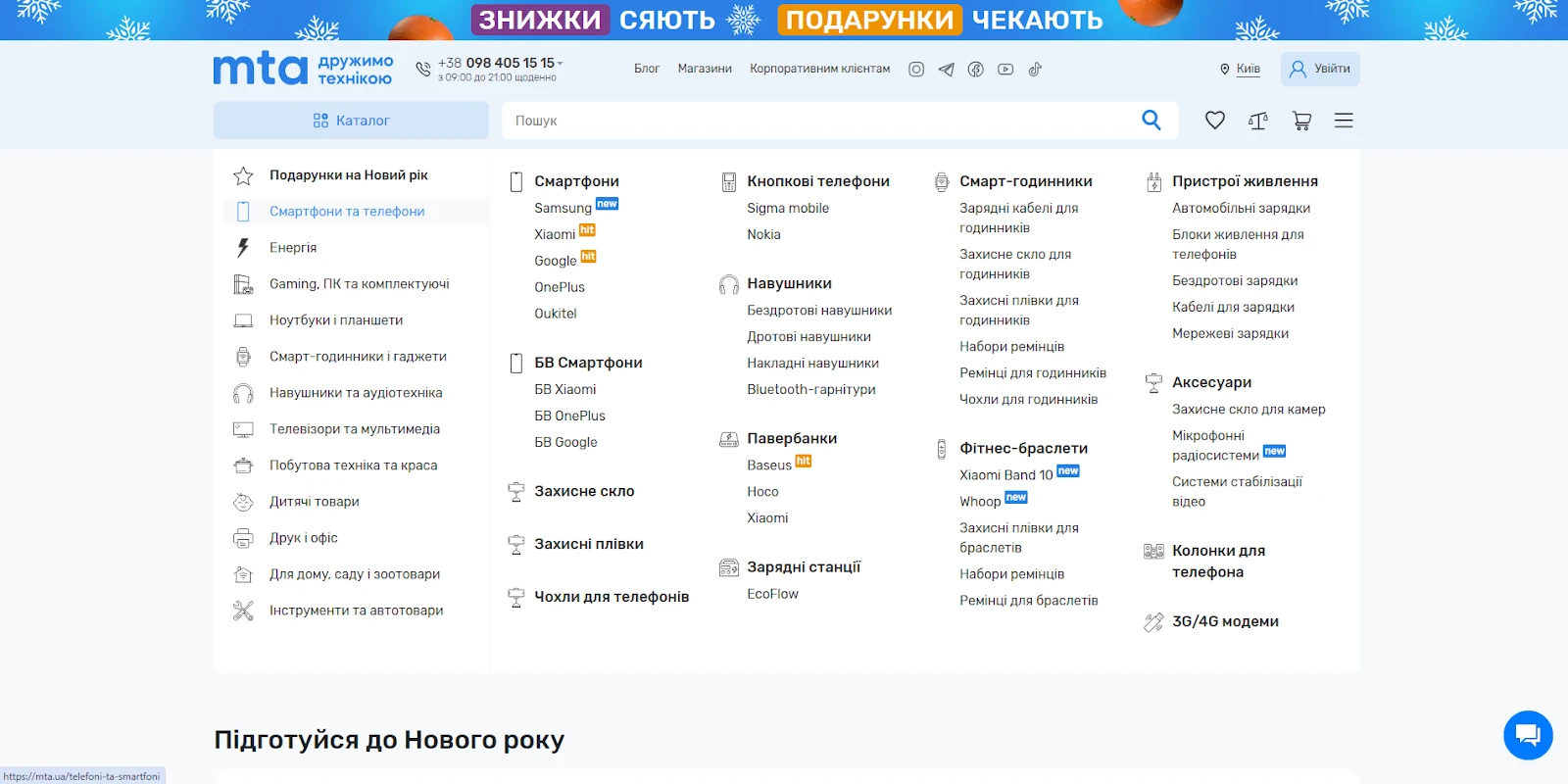Open Блог in top navigation
1568x784 pixels.
[647, 69]
